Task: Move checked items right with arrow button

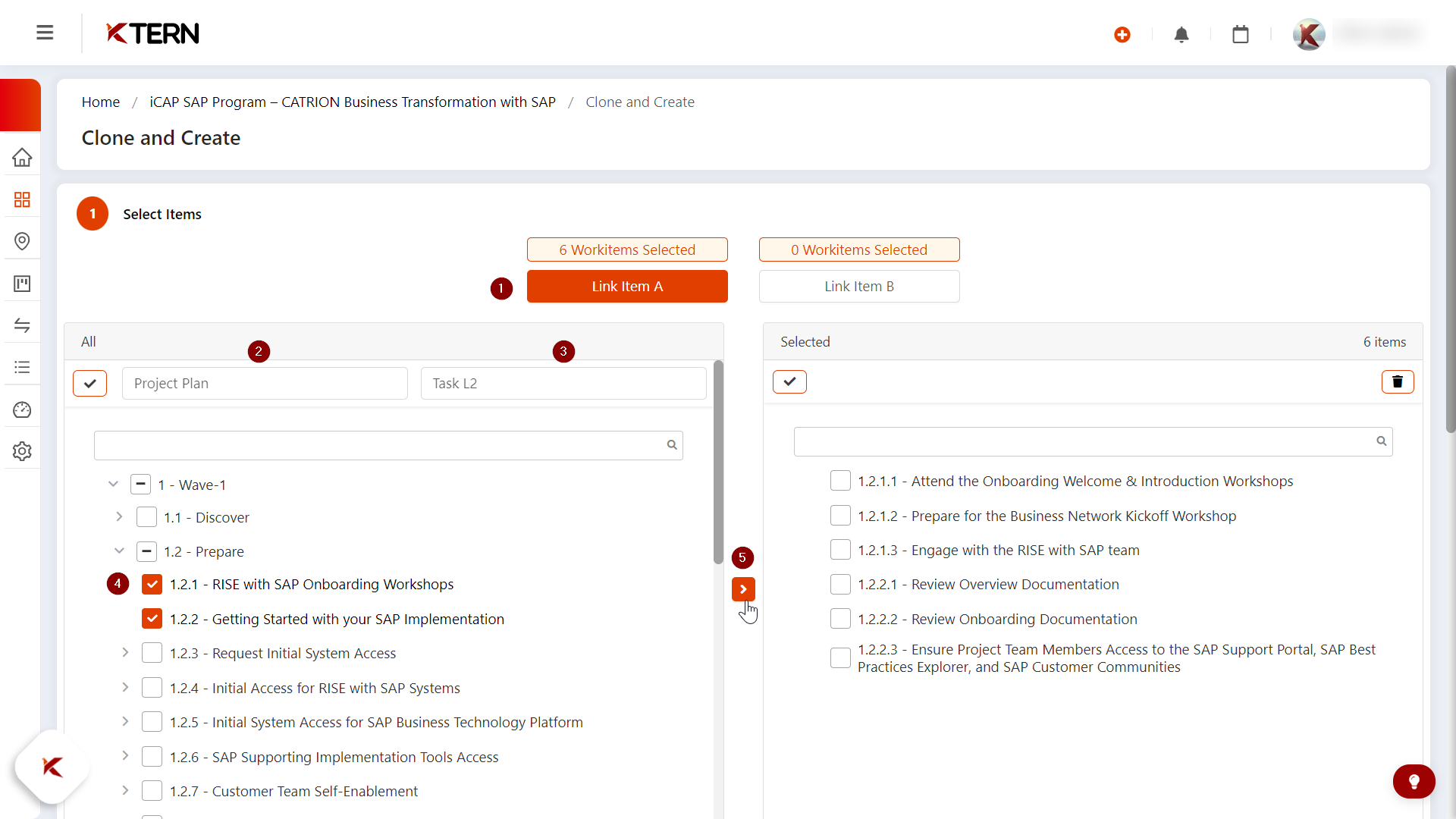Action: (x=743, y=589)
